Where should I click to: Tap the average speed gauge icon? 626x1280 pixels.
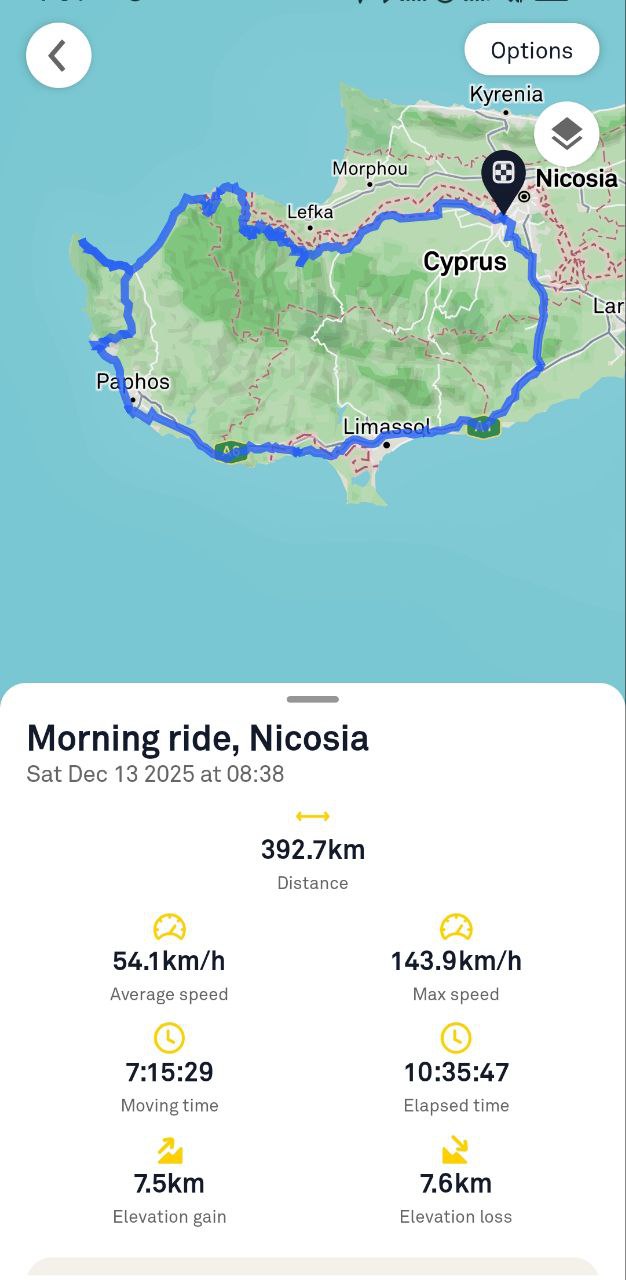click(169, 927)
